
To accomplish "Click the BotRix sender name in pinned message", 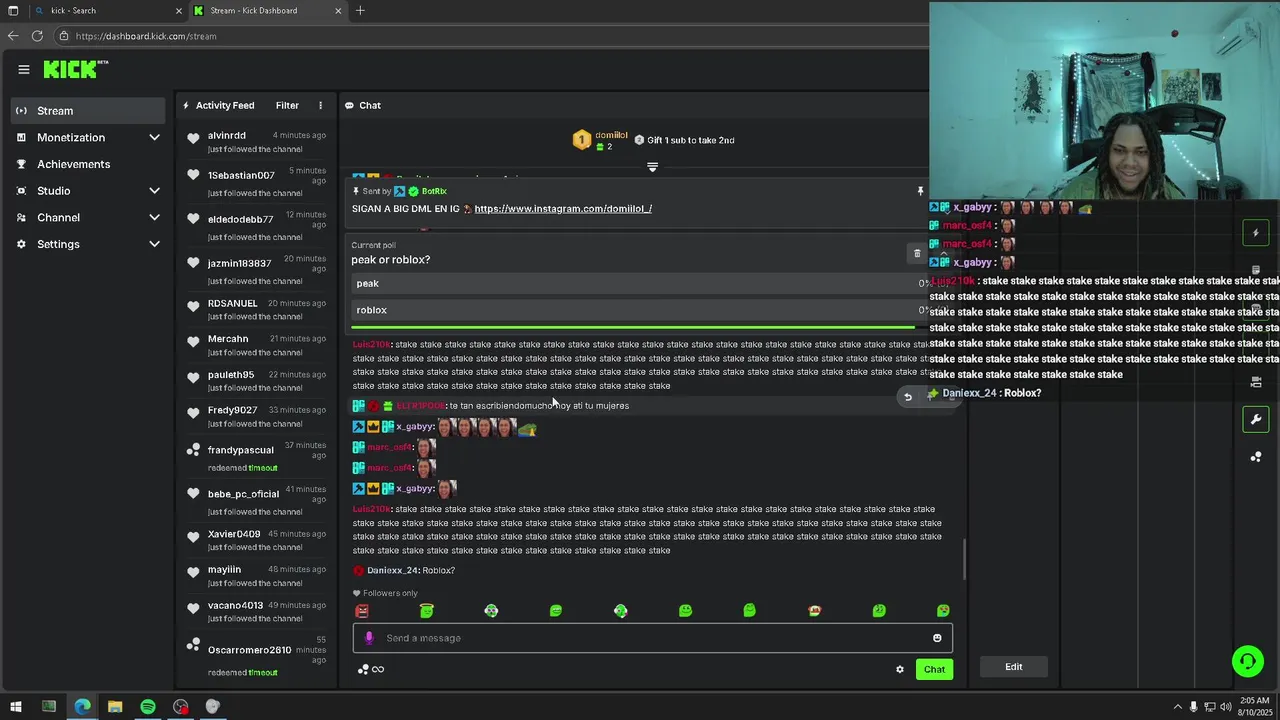I will click(434, 191).
